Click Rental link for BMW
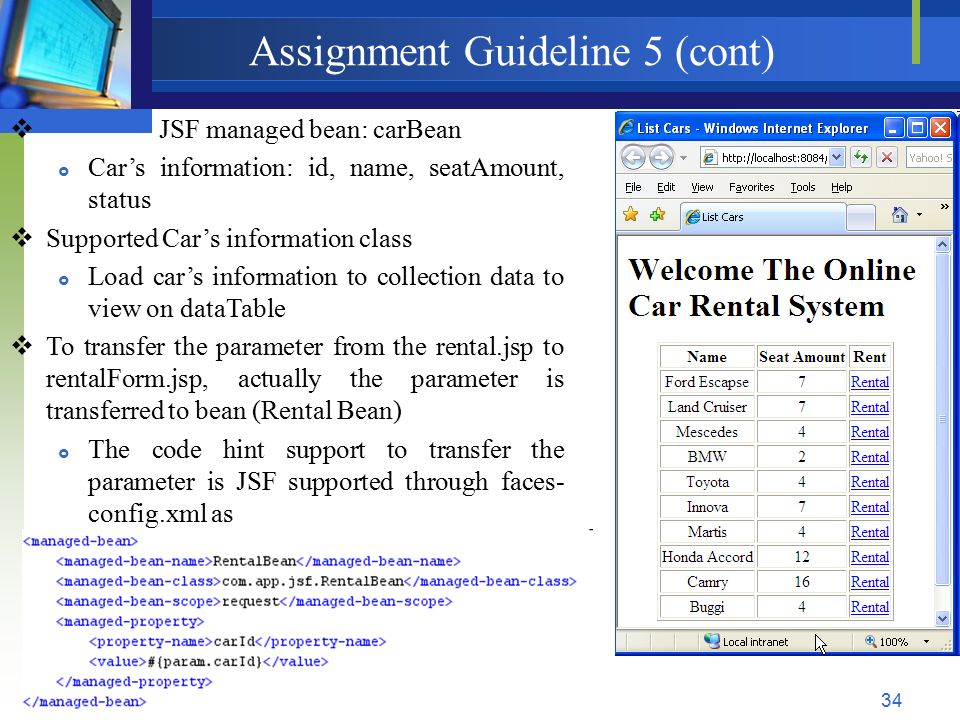This screenshot has width=960, height=720. (x=869, y=457)
